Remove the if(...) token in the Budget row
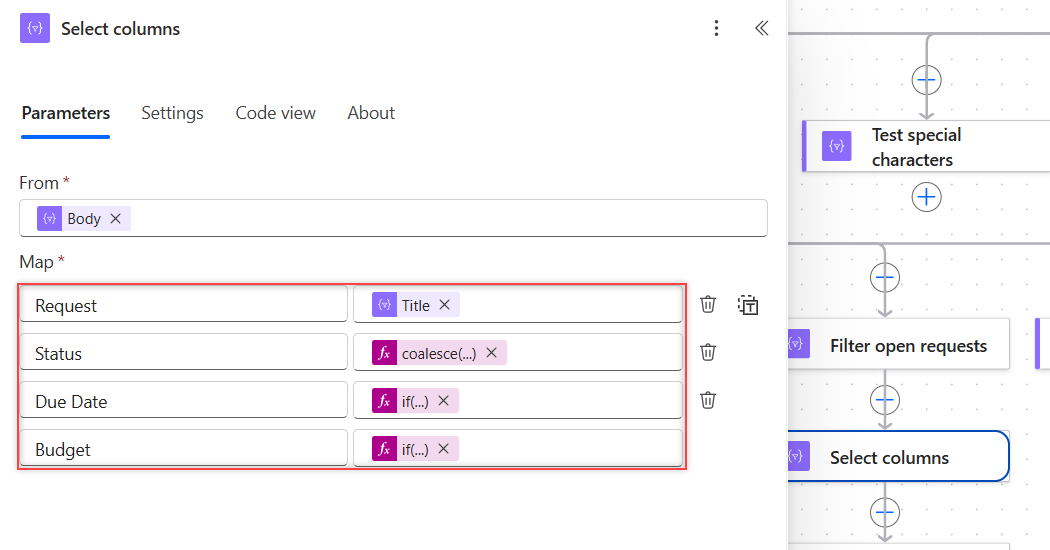 tap(443, 449)
